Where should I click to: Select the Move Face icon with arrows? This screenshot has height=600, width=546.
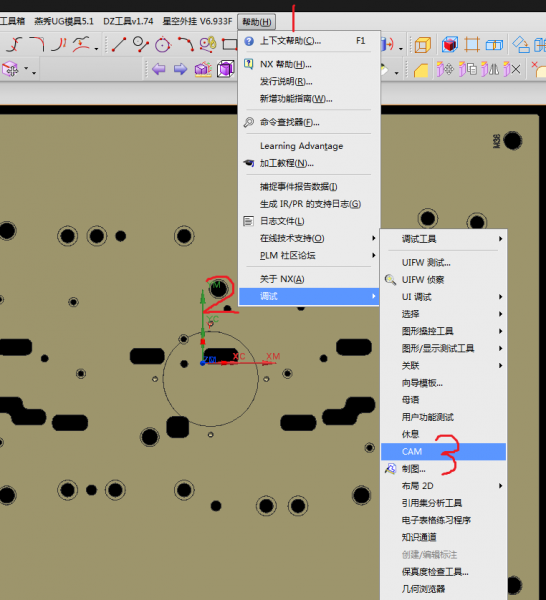[x=445, y=69]
